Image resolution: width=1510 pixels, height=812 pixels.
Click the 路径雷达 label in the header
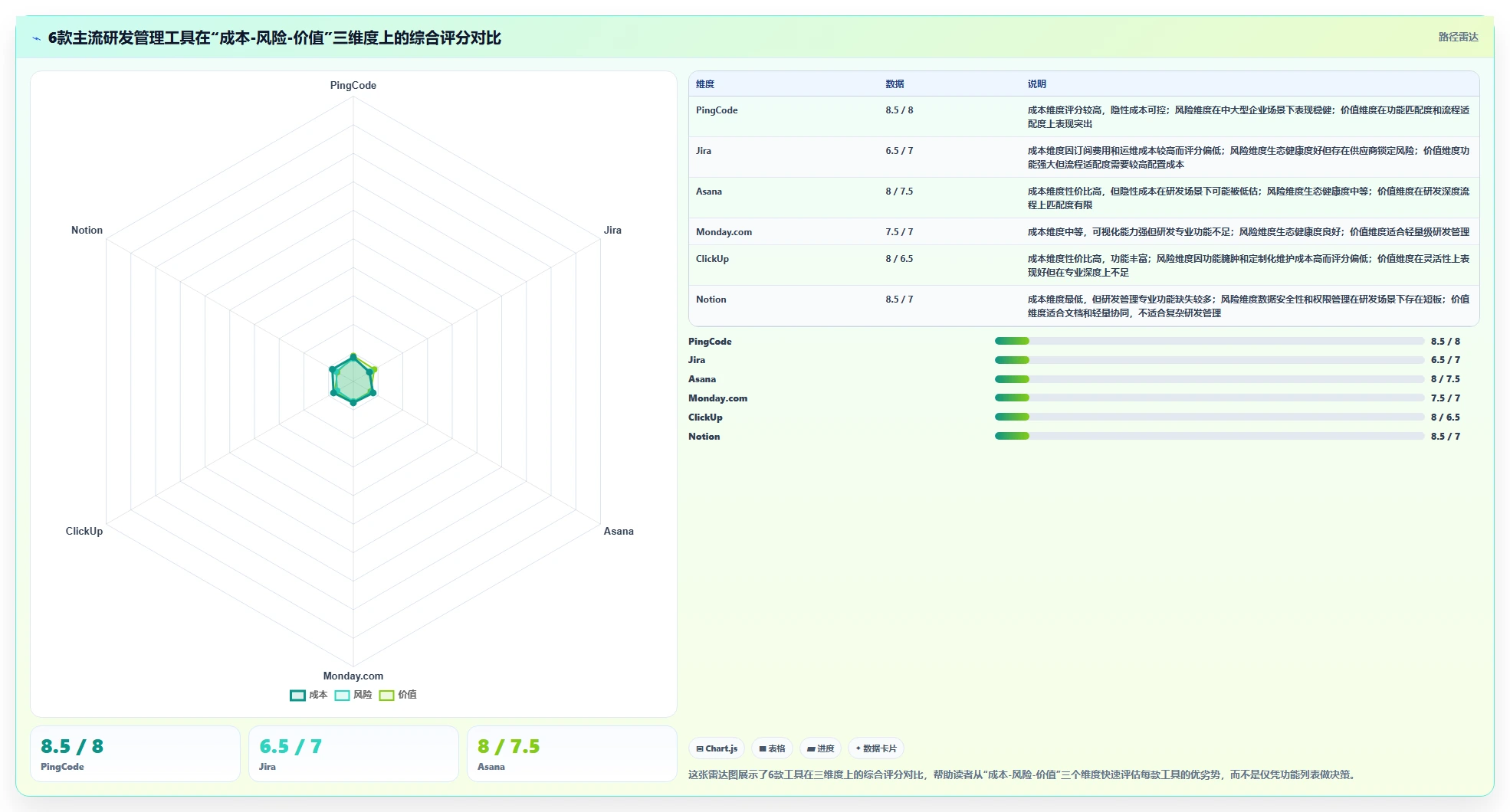[x=1458, y=37]
